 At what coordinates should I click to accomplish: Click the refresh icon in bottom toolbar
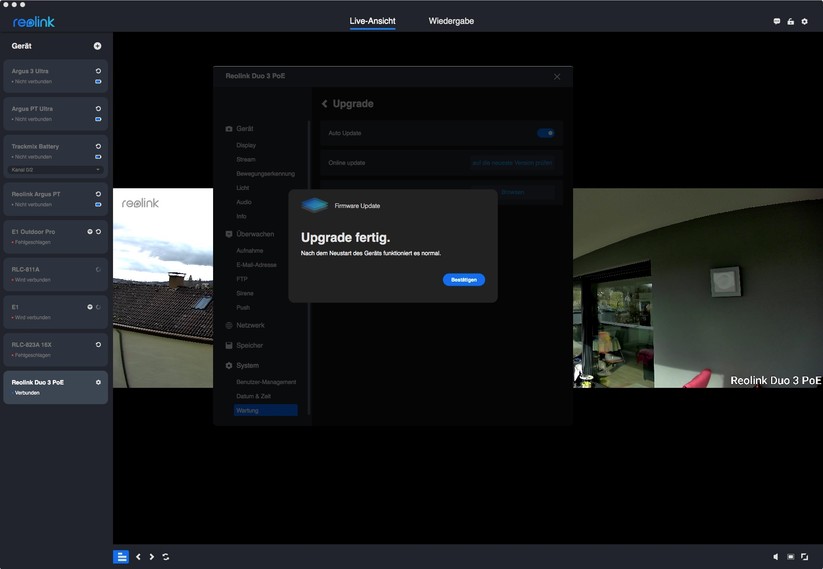click(x=165, y=557)
